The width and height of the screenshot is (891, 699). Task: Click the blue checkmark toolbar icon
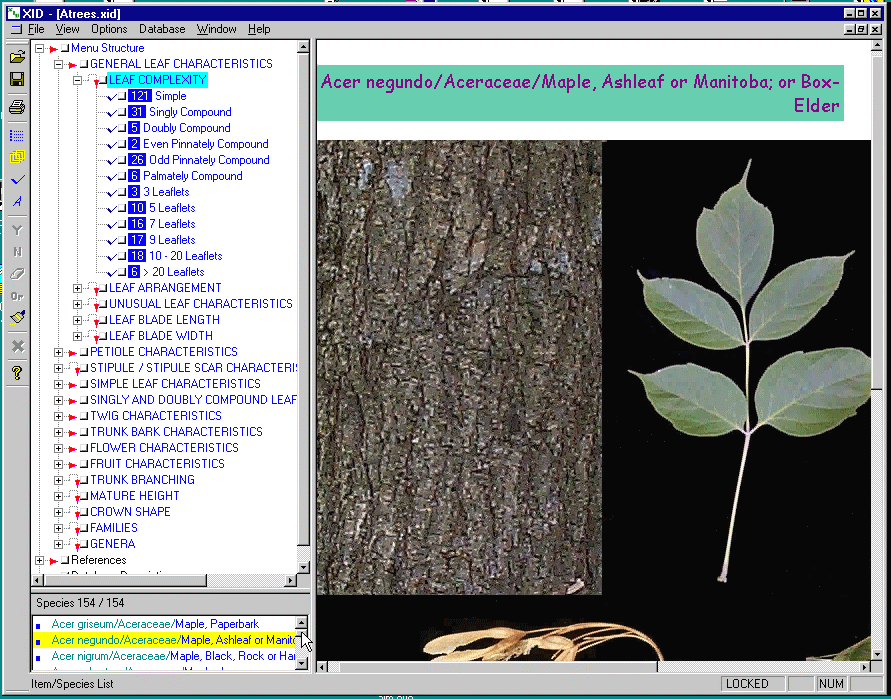click(17, 180)
